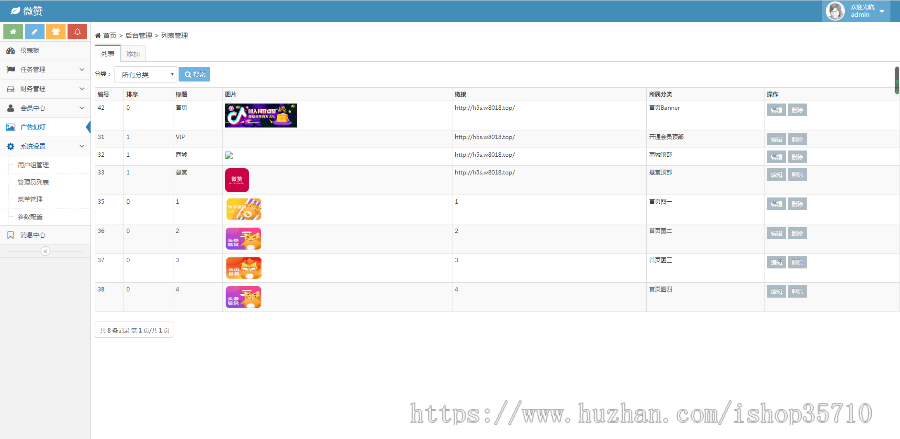The width and height of the screenshot is (900, 439).
Task: Click the finance management card icon
Action: coord(10,89)
